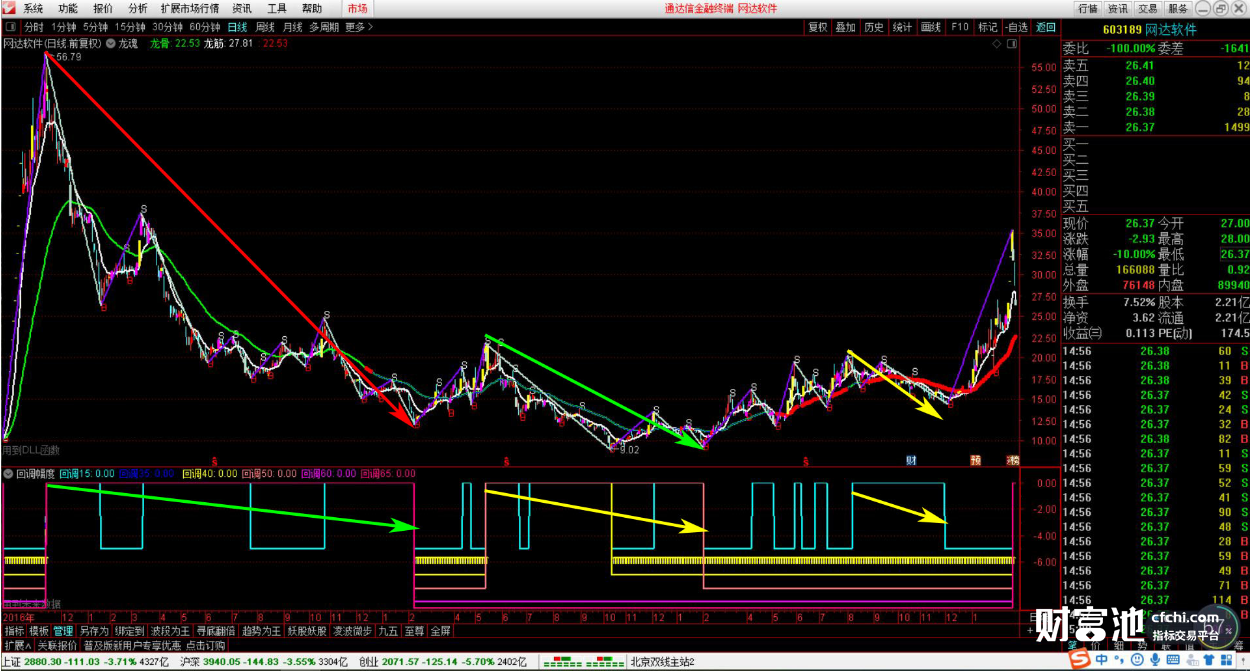The image size is (1252, 671).
Task: Click the 返回 back button
Action: [1046, 27]
